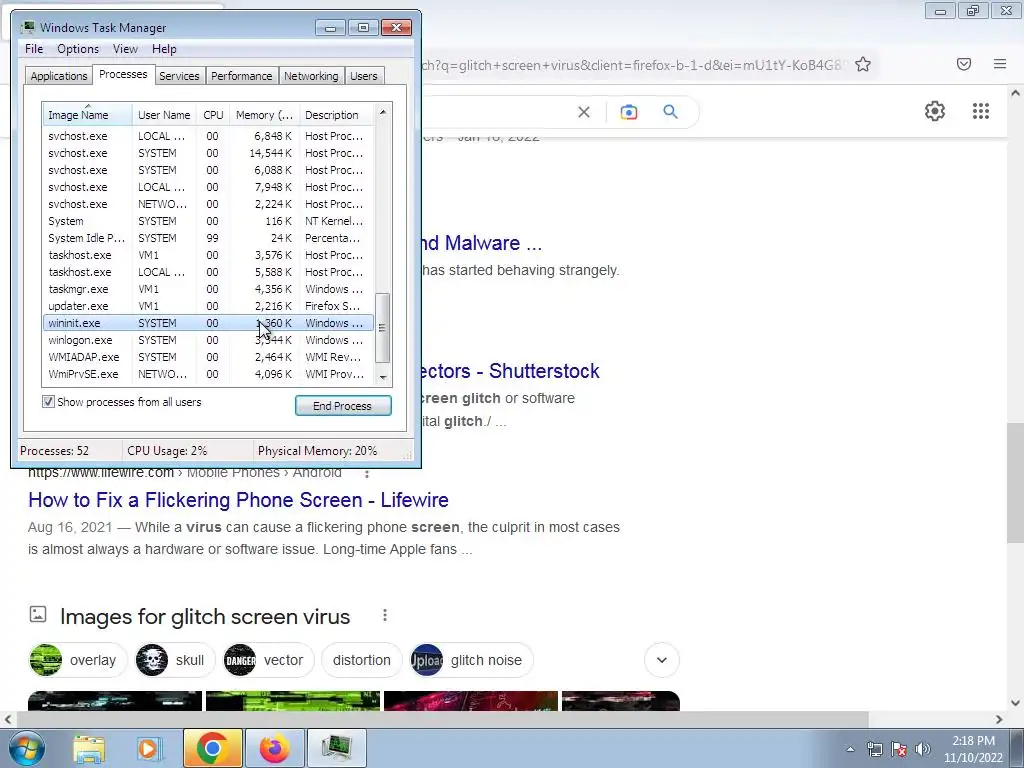Open the Firefox hamburger menu
Viewport: 1024px width, 768px height.
point(1000,64)
